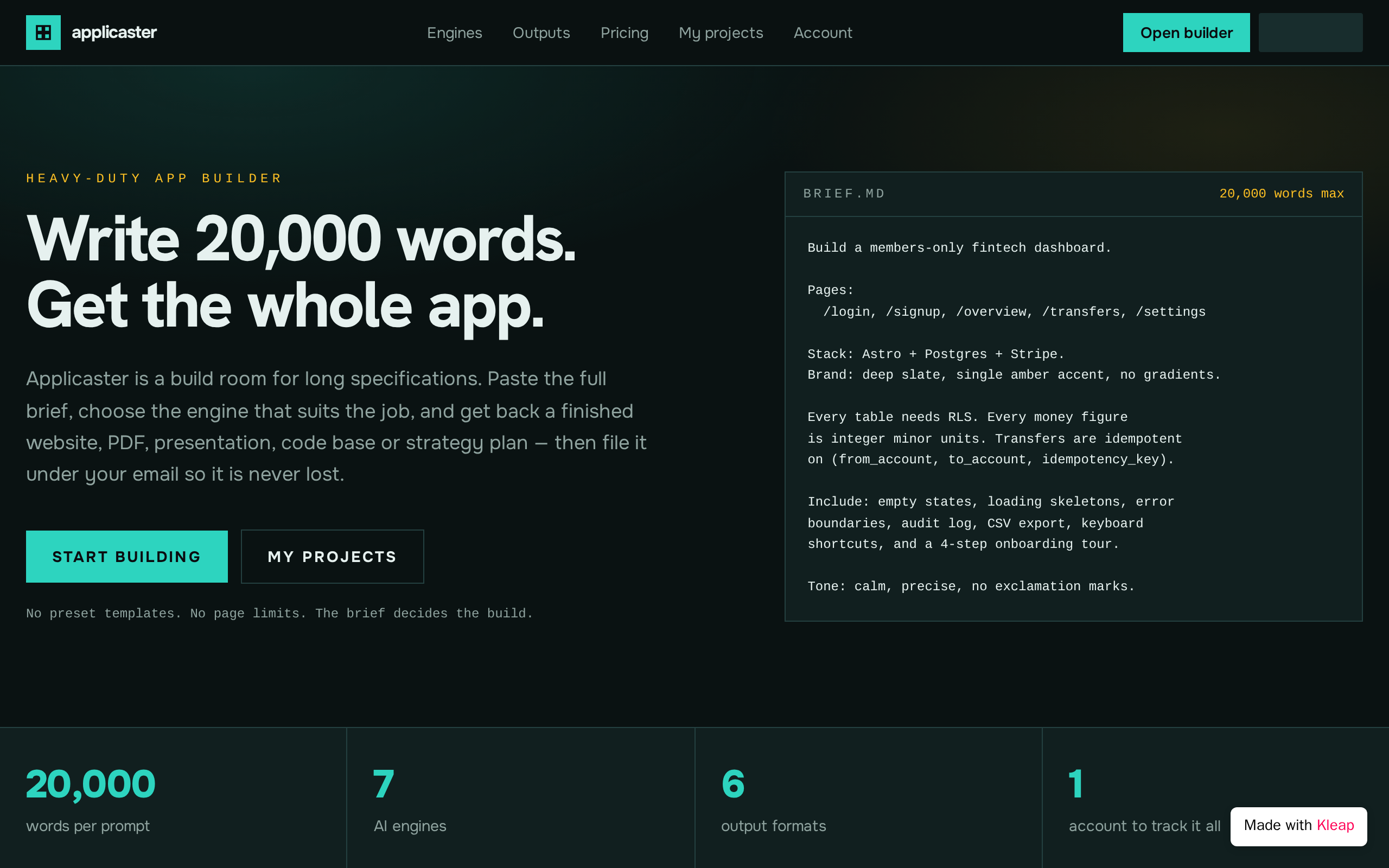Click the 'account to track it all' label
This screenshot has height=868, width=1389.
1144,826
